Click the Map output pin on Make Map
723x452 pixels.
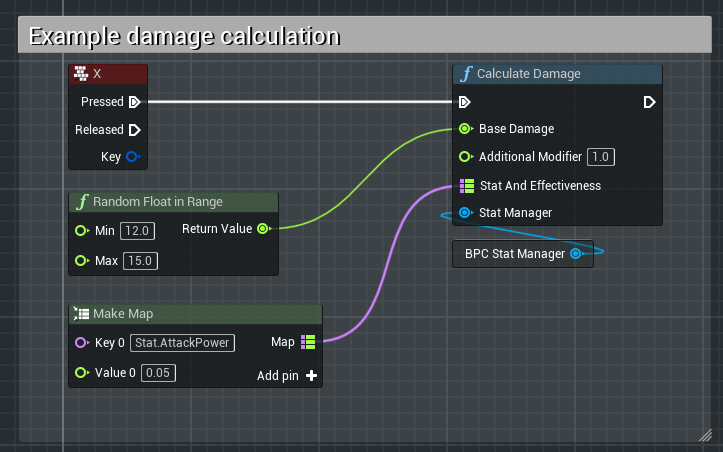(x=308, y=342)
